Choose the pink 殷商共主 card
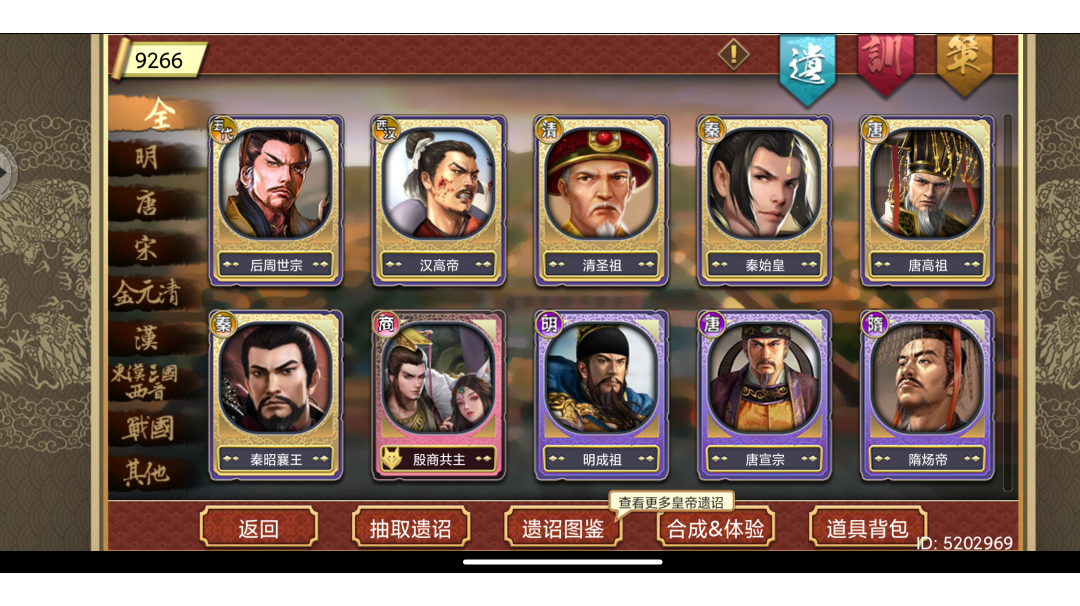This screenshot has height=606, width=1080. click(439, 395)
